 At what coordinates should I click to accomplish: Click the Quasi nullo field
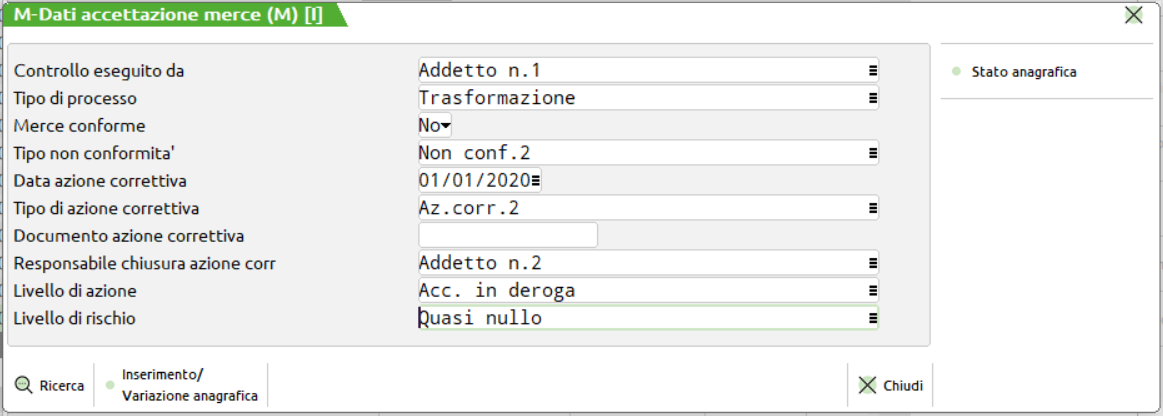click(x=640, y=318)
